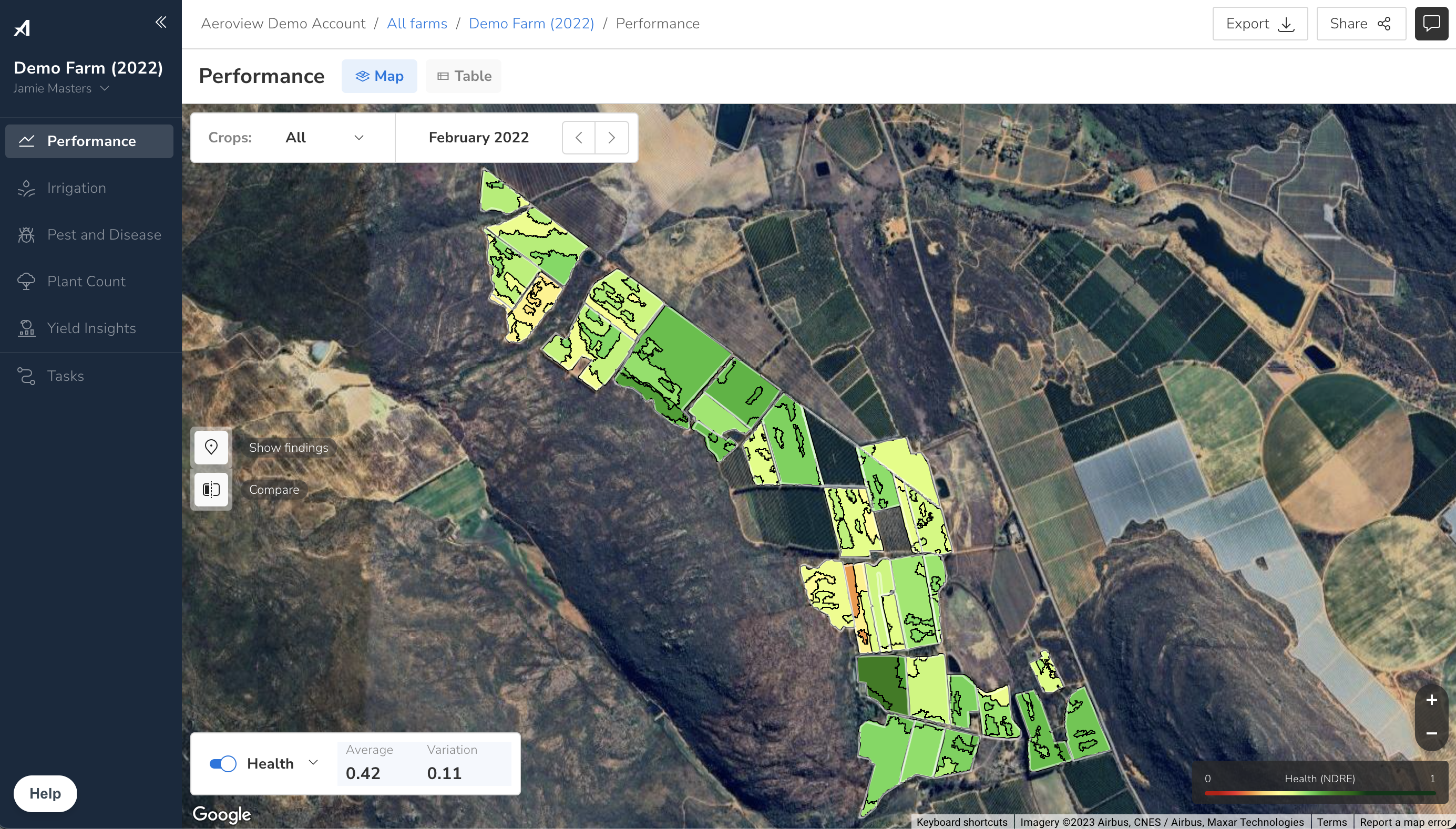Open Yield Insights section
Screen dimensions: 1456x829
(89, 328)
